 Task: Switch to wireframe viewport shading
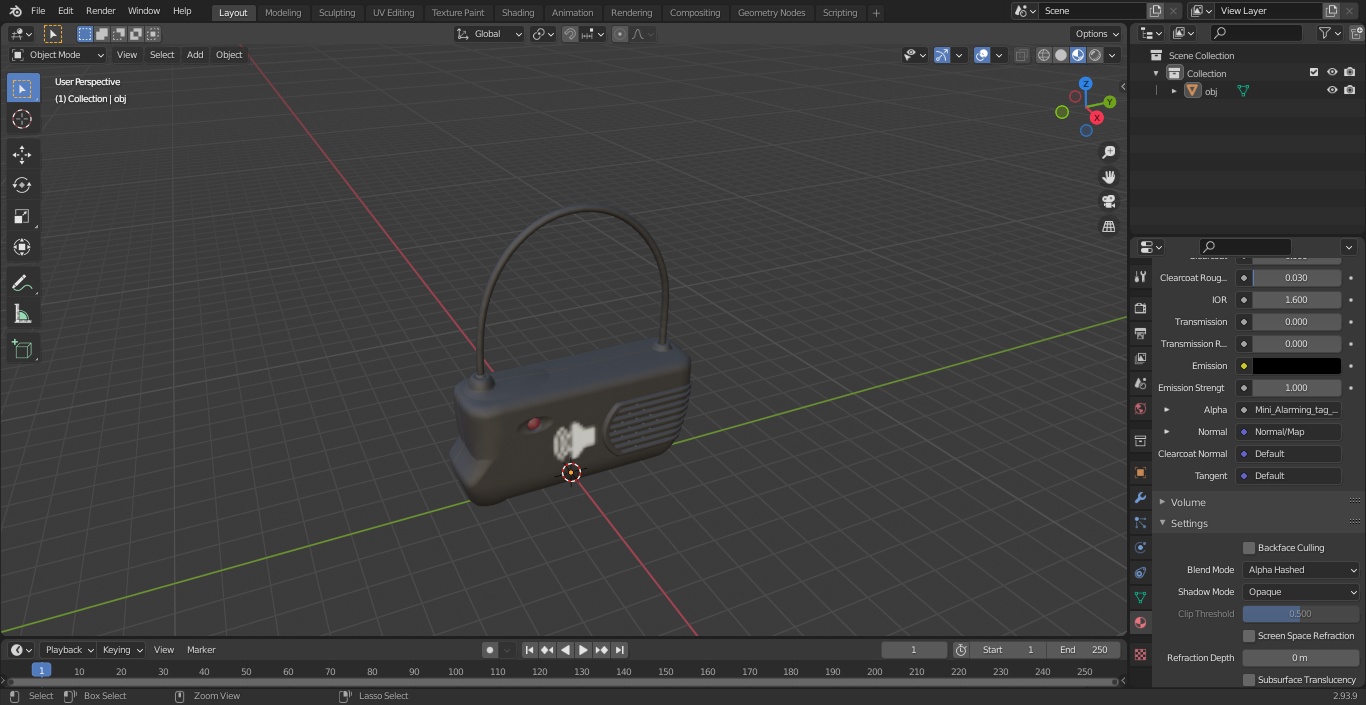[x=1044, y=55]
